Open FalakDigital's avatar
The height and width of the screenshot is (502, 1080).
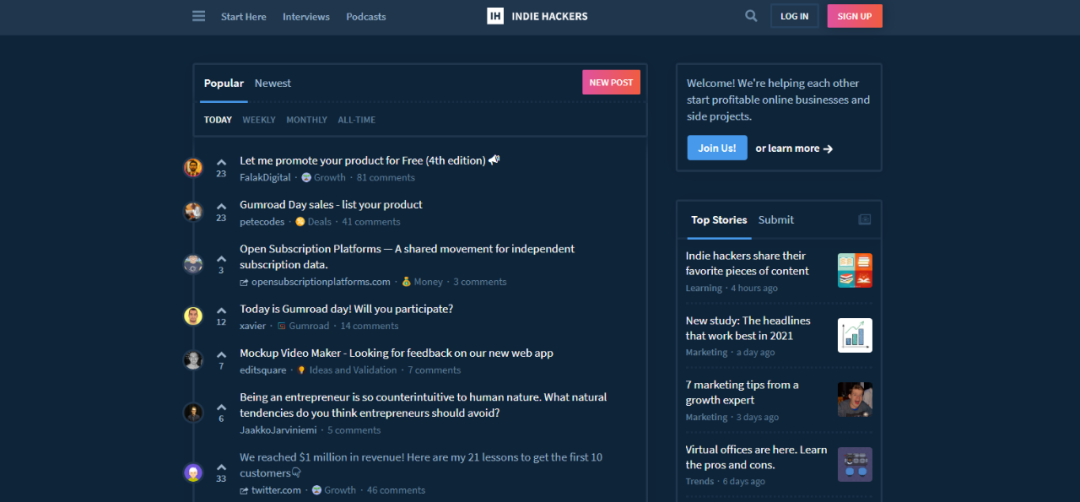[x=194, y=167]
